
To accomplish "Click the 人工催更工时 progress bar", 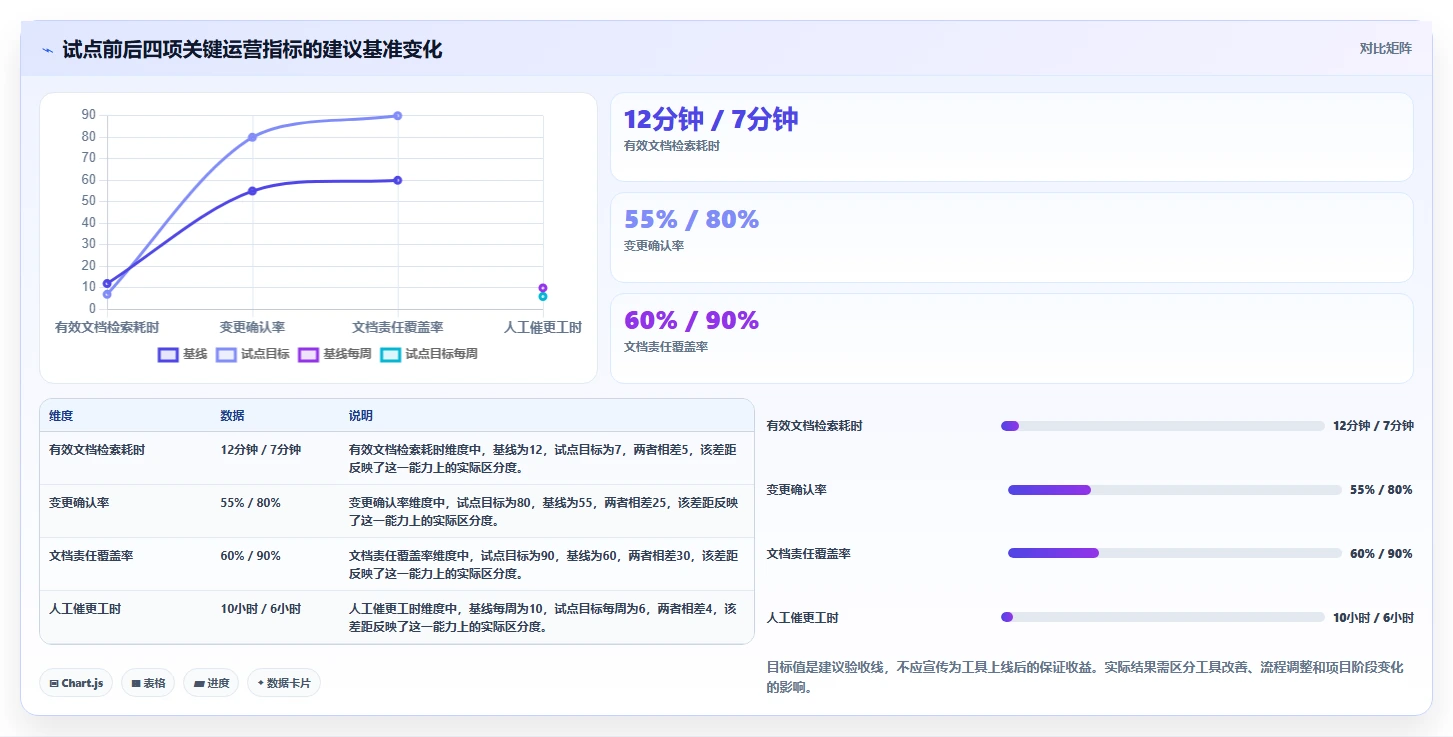I will [x=1162, y=617].
